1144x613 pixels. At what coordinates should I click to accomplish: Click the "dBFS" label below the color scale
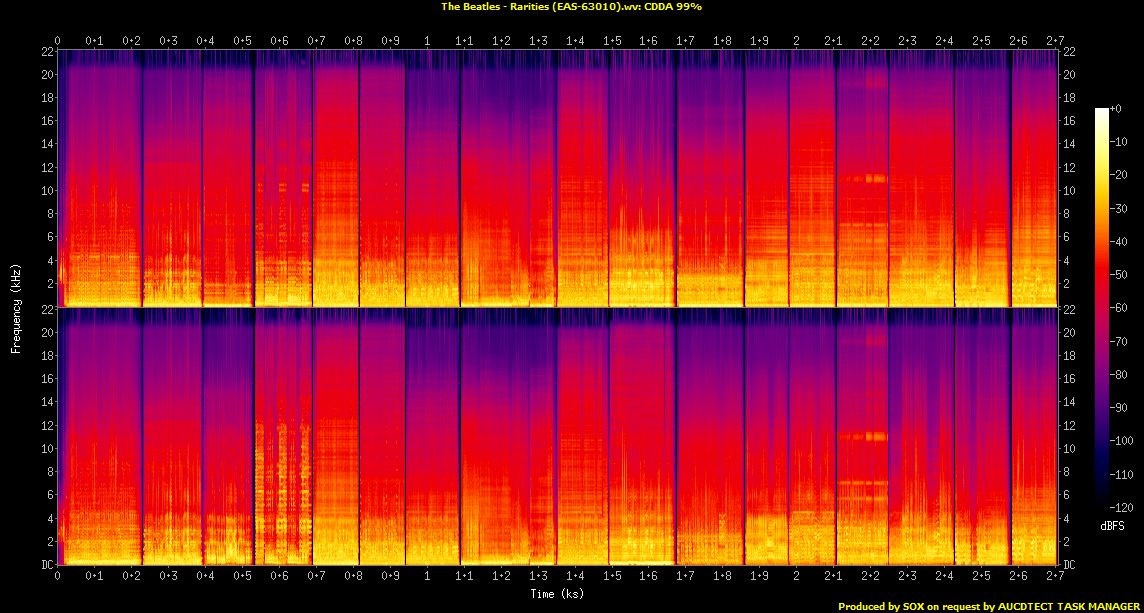point(1110,524)
